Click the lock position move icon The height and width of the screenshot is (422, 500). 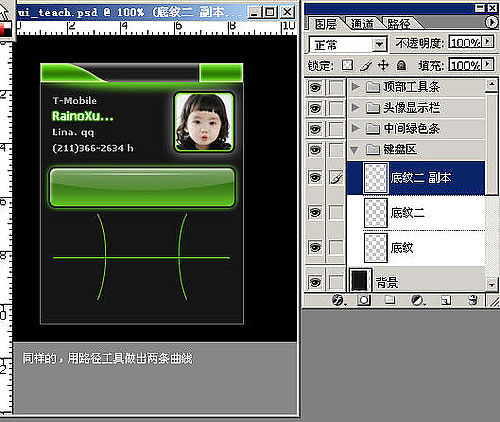383,65
